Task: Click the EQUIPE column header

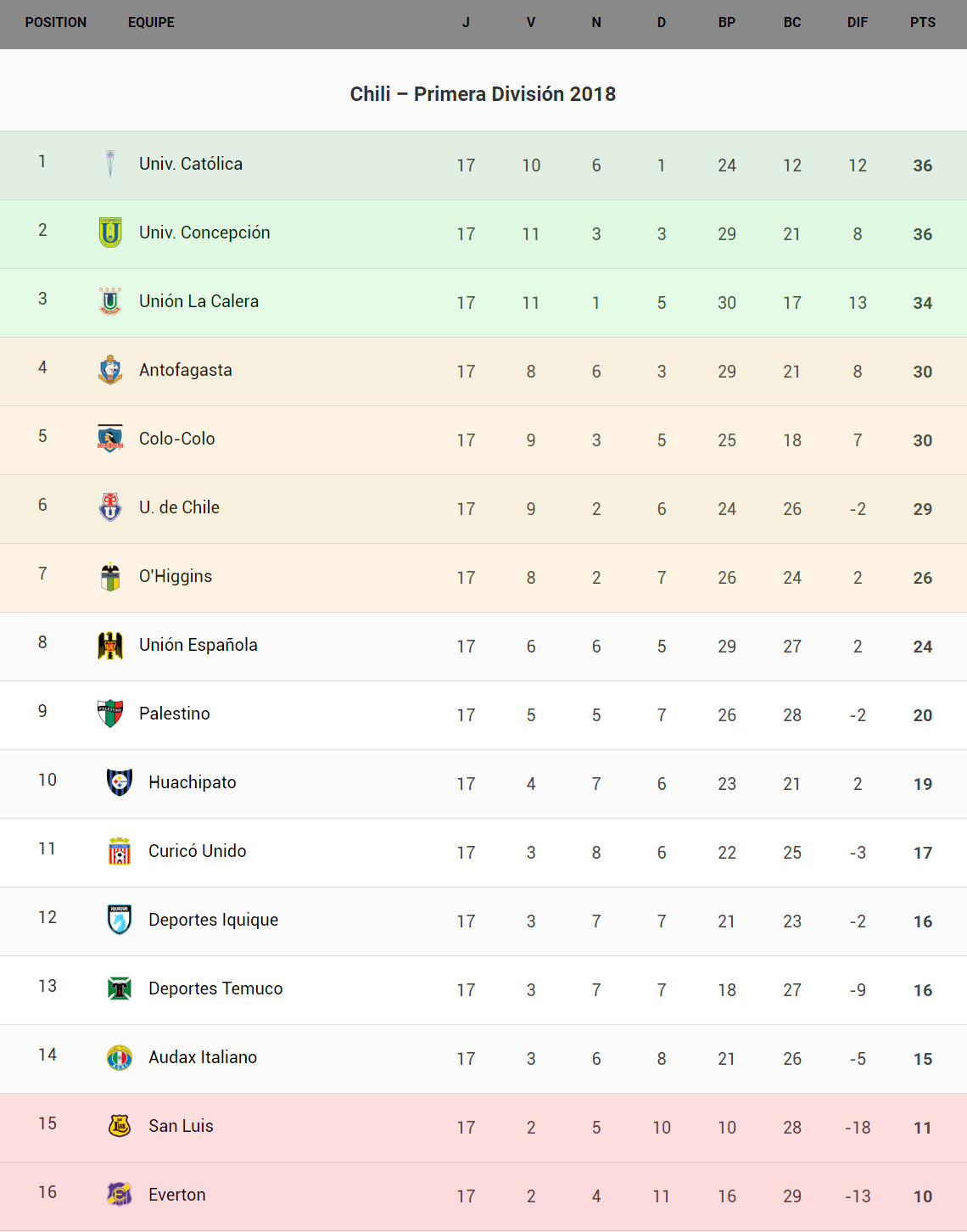Action: click(x=151, y=23)
